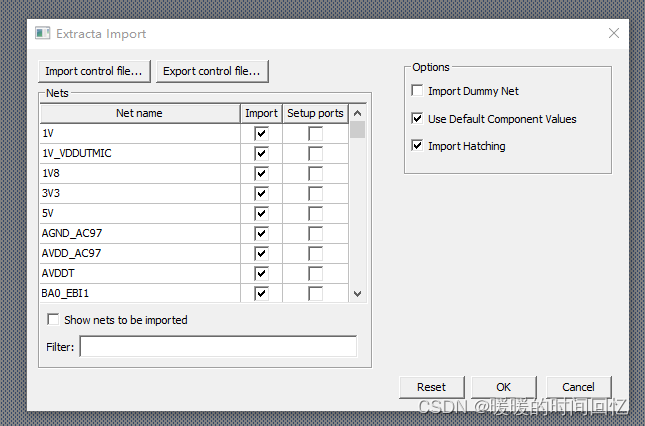Select the AGND_AC97 net name cell

(x=140, y=234)
